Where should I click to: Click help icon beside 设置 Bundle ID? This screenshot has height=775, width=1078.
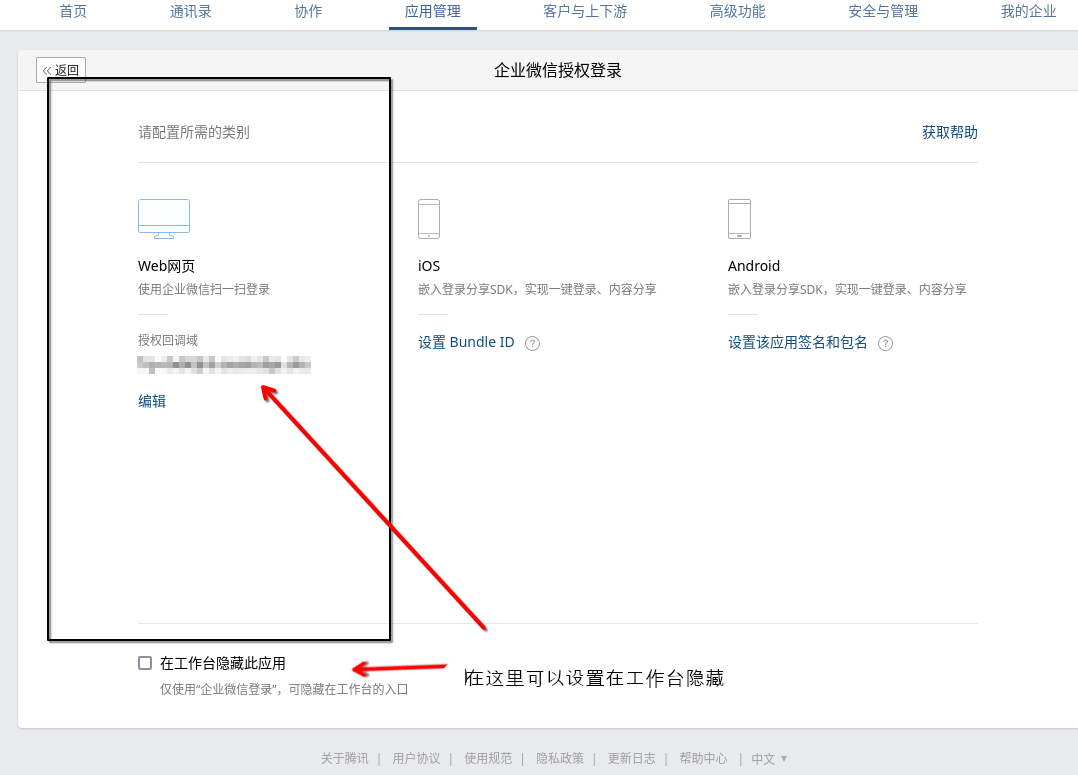tap(533, 343)
